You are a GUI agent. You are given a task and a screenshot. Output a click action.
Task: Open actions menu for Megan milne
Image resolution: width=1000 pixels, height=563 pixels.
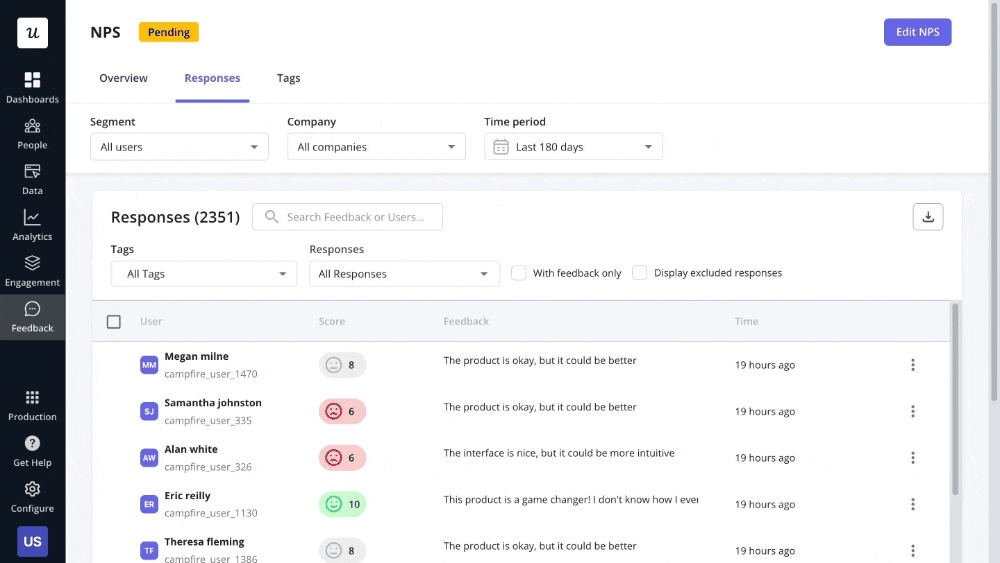(912, 365)
